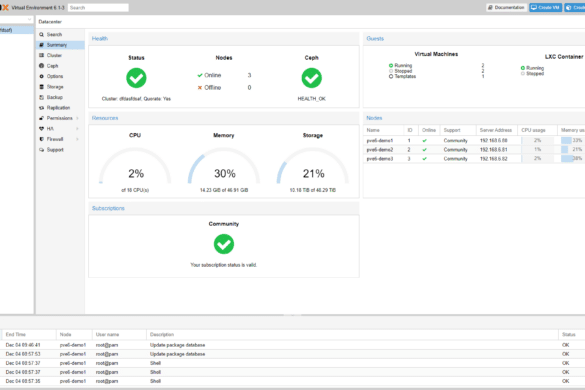Click the Ceph icon in sidebar
585x390 pixels.
click(x=41, y=66)
